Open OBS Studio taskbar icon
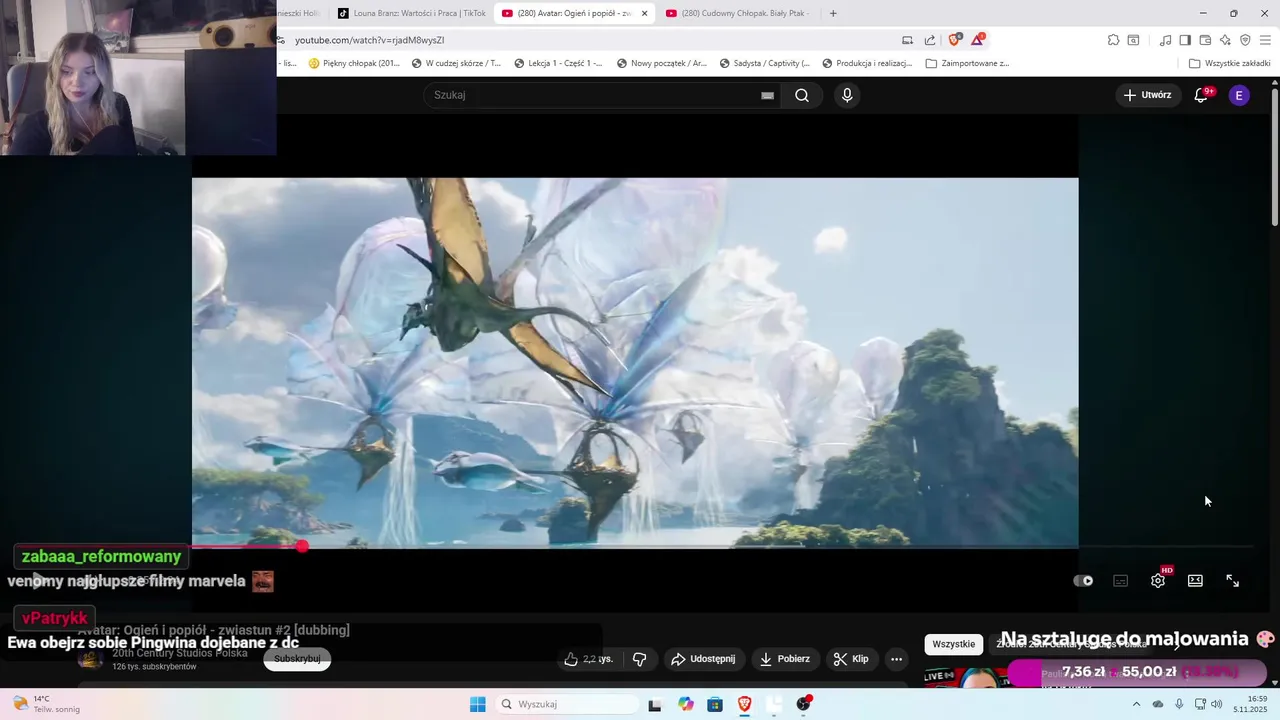Screen dimensions: 1280x720 point(804,704)
